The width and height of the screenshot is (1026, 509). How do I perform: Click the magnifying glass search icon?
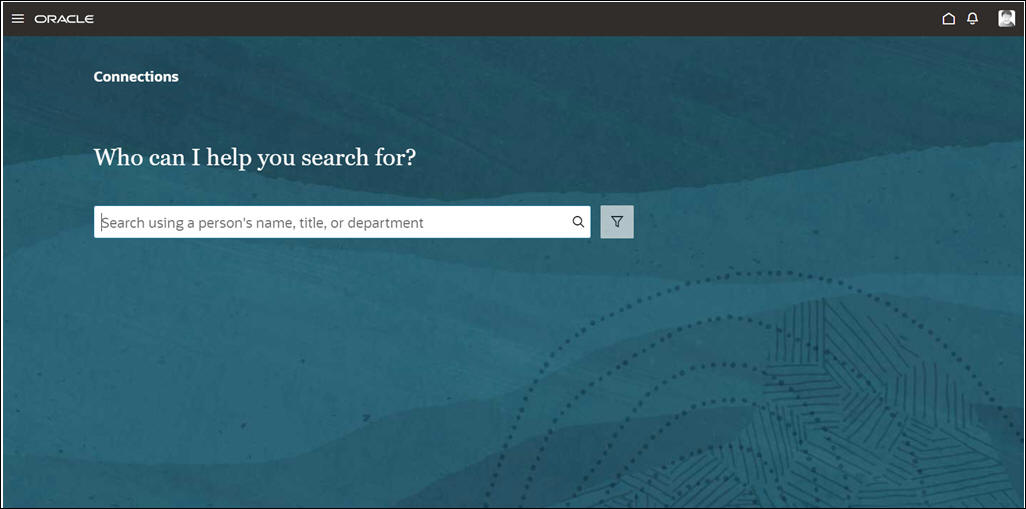[578, 222]
